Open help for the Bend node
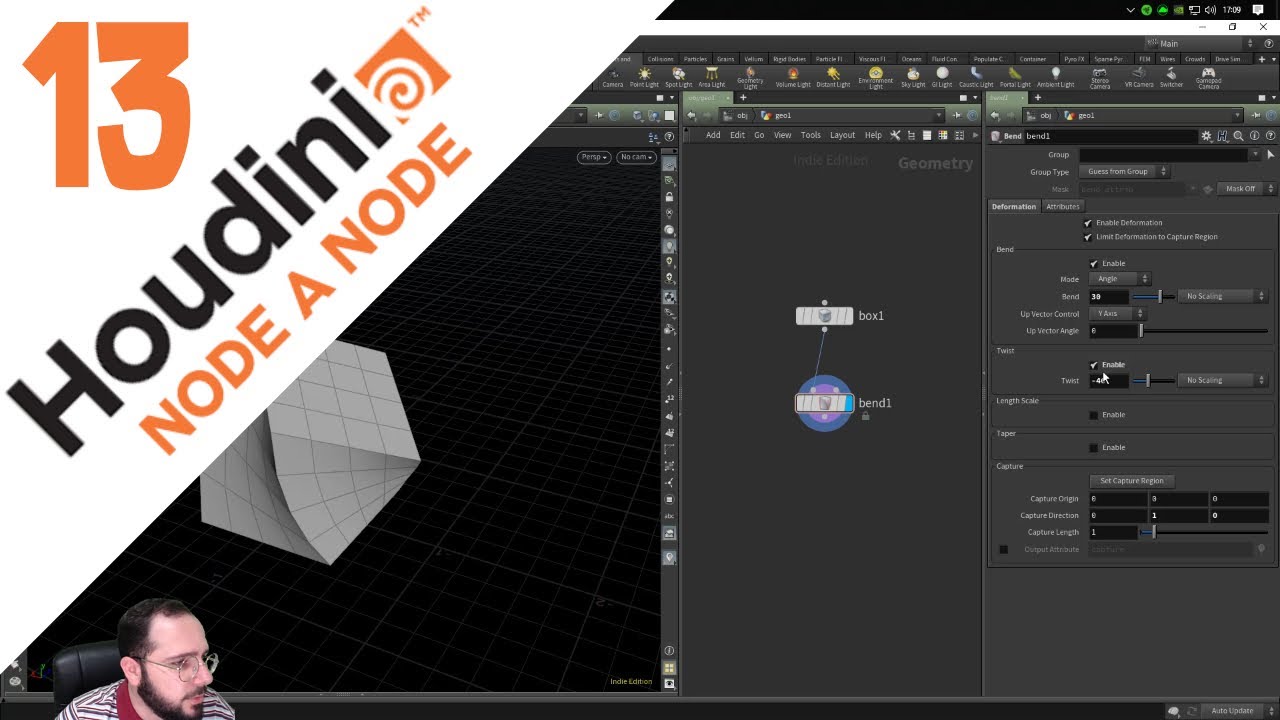Viewport: 1280px width, 720px height. [1269, 136]
